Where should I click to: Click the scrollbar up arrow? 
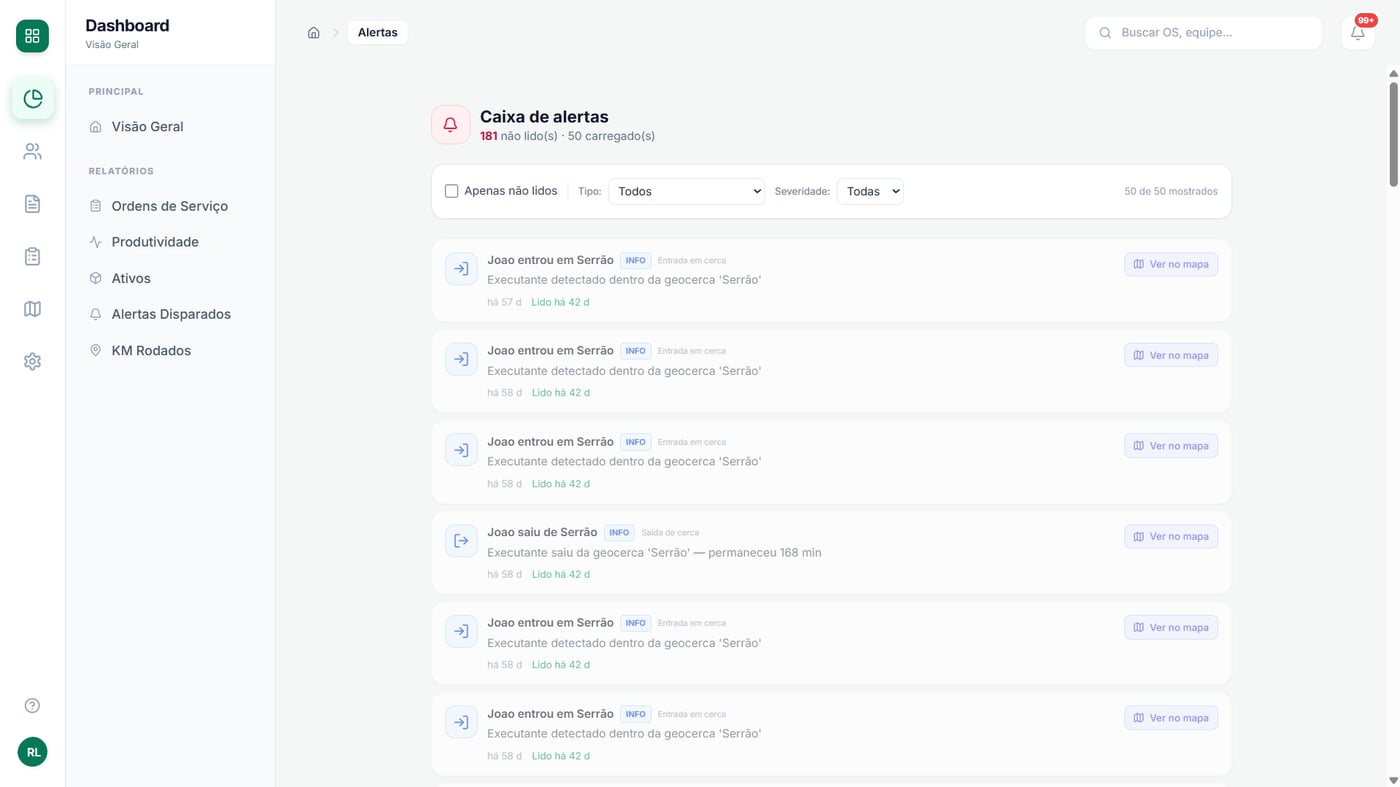[x=1393, y=74]
